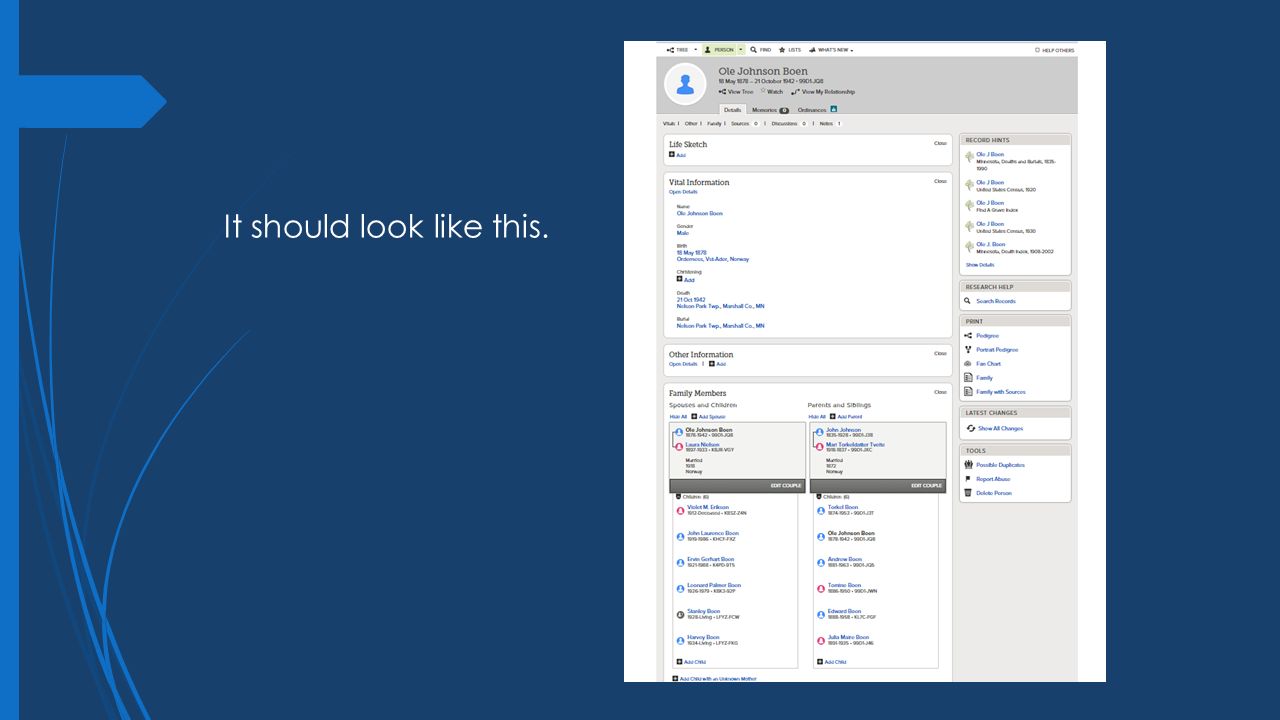Viewport: 1280px width, 720px height.
Task: Click the View My Relationship icon
Action: point(795,92)
